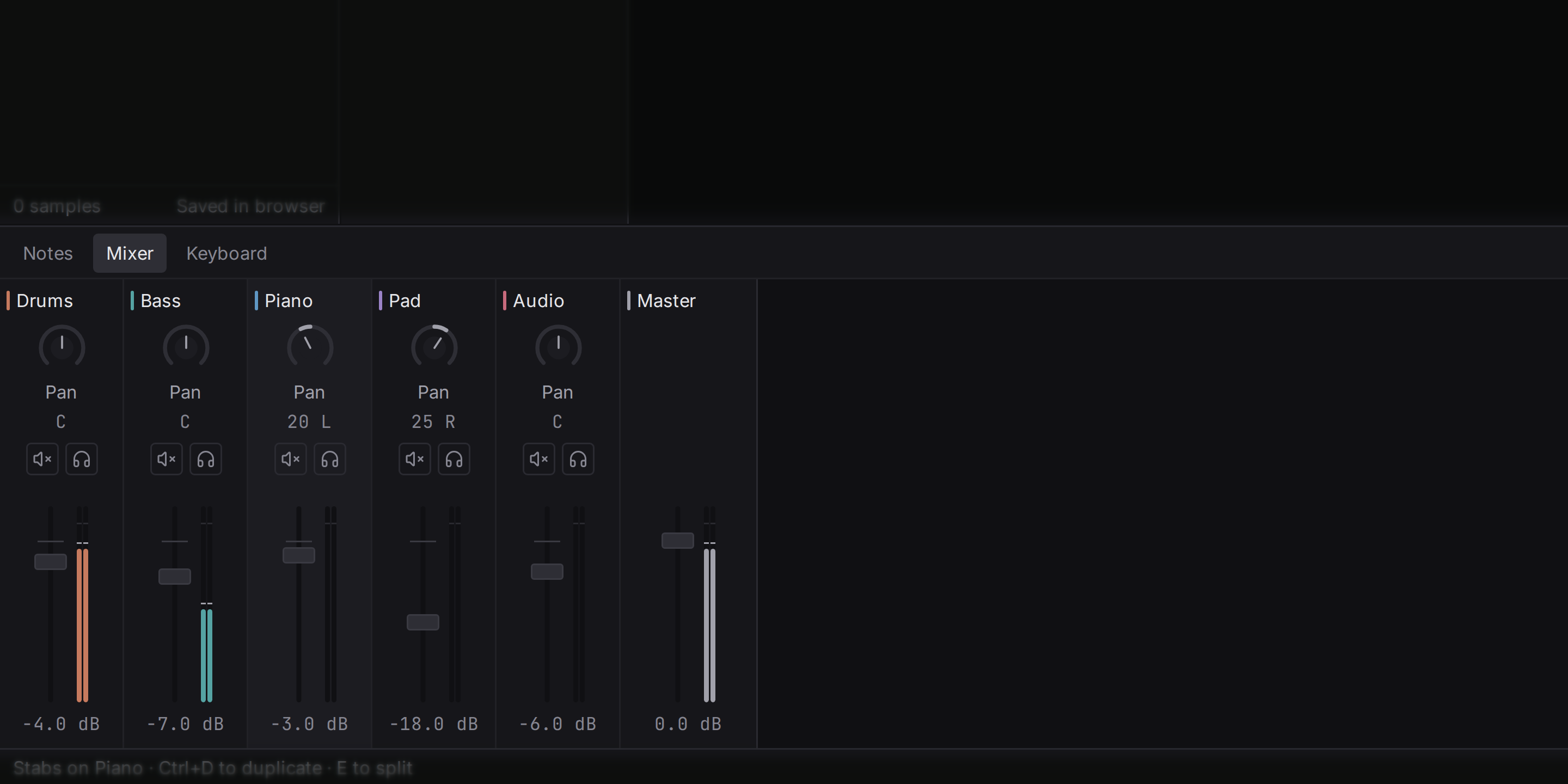Click the -6.0 dB Audio level value
The height and width of the screenshot is (784, 1568).
558,724
